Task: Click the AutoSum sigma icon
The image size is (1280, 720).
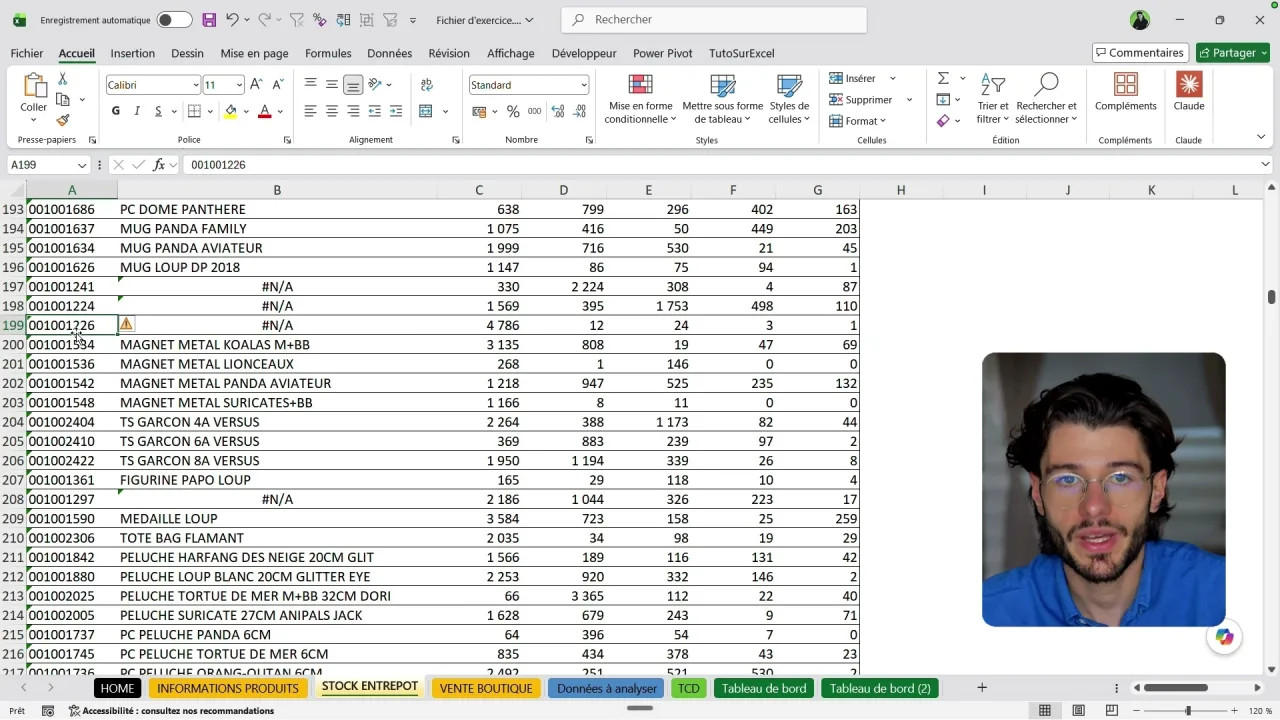Action: 943,78
